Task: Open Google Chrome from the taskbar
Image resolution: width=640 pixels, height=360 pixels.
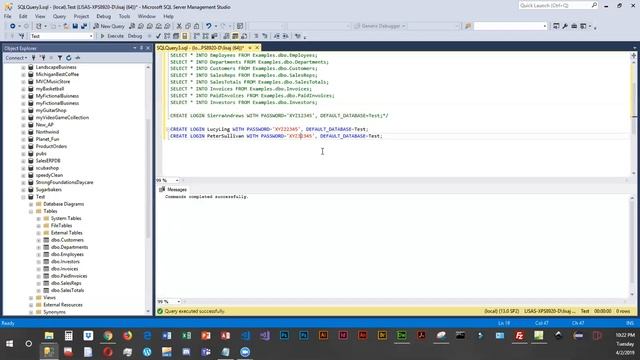Action: pyautogui.click(x=108, y=336)
